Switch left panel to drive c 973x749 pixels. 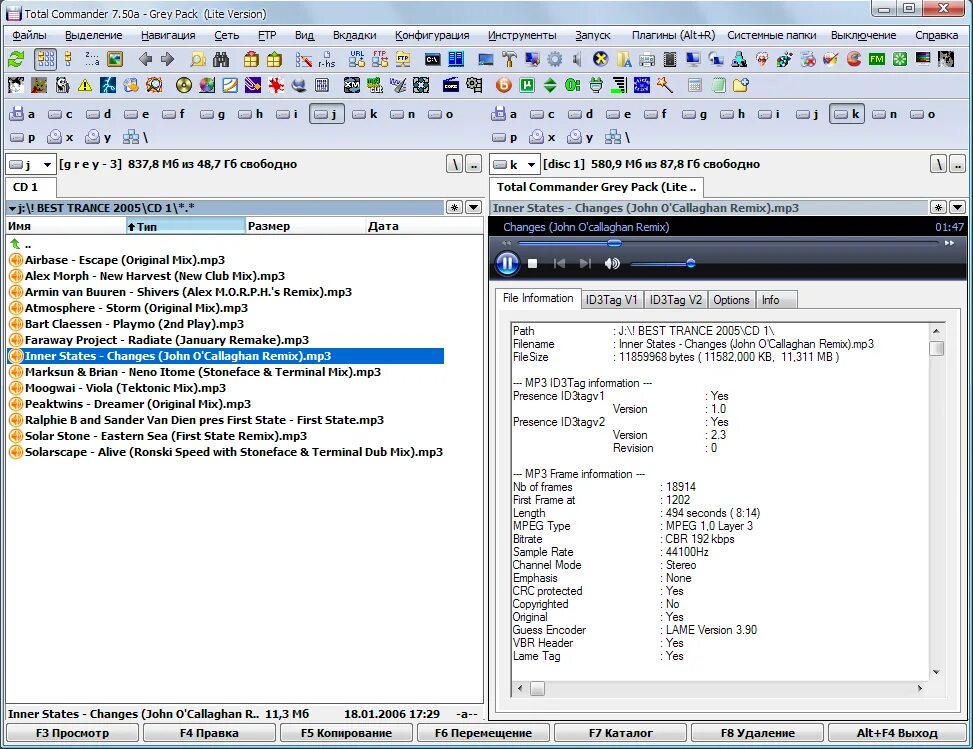pos(61,114)
